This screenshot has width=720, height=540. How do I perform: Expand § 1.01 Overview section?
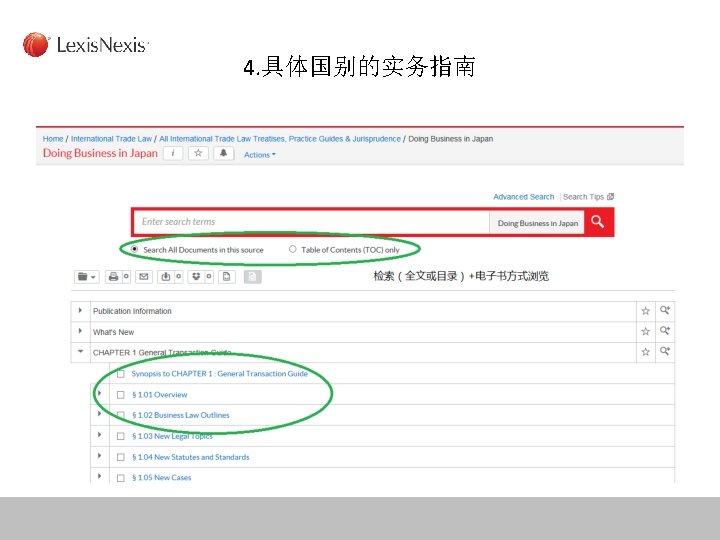99,393
